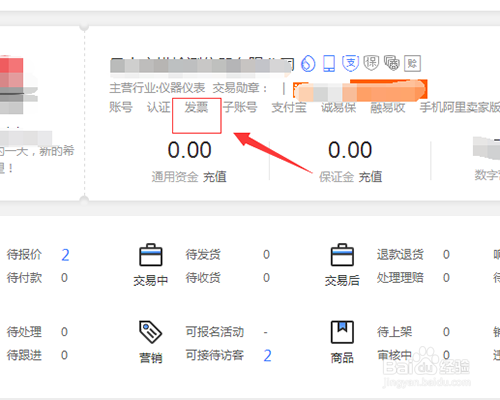The height and width of the screenshot is (400, 500).
Task: Click the 赊 square badge icon
Action: tap(412, 63)
